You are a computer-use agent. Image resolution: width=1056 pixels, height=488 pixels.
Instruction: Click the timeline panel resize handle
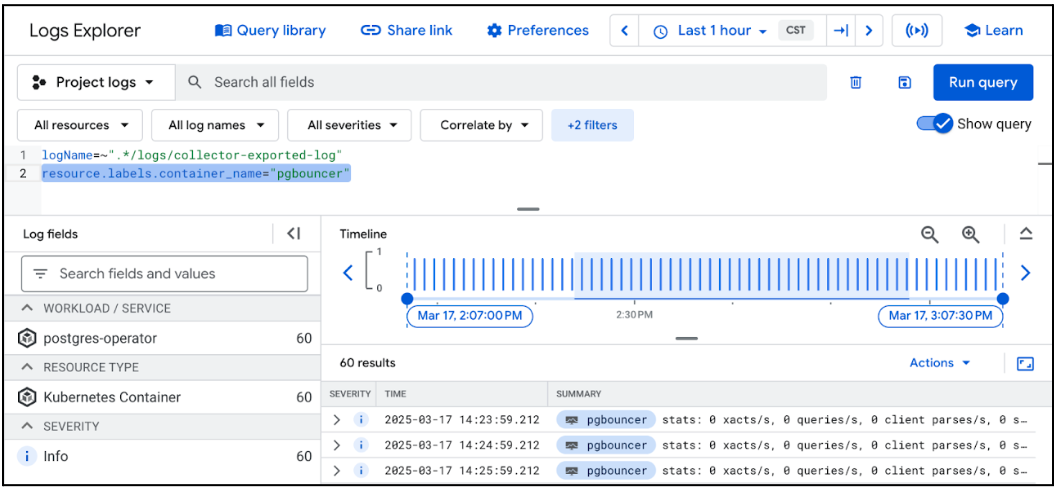686,338
